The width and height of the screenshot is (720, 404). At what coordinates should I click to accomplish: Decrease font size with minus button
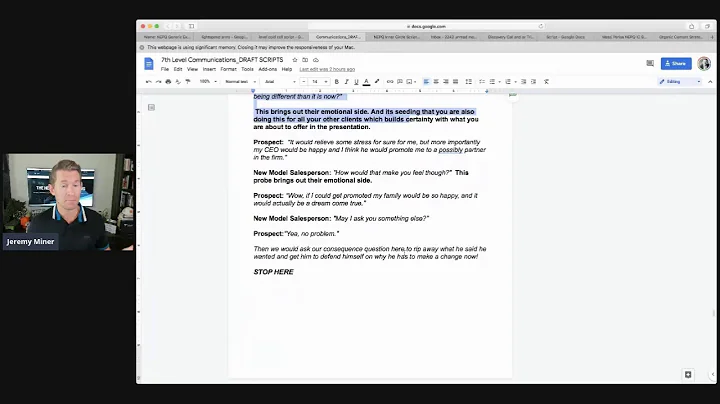(x=304, y=82)
